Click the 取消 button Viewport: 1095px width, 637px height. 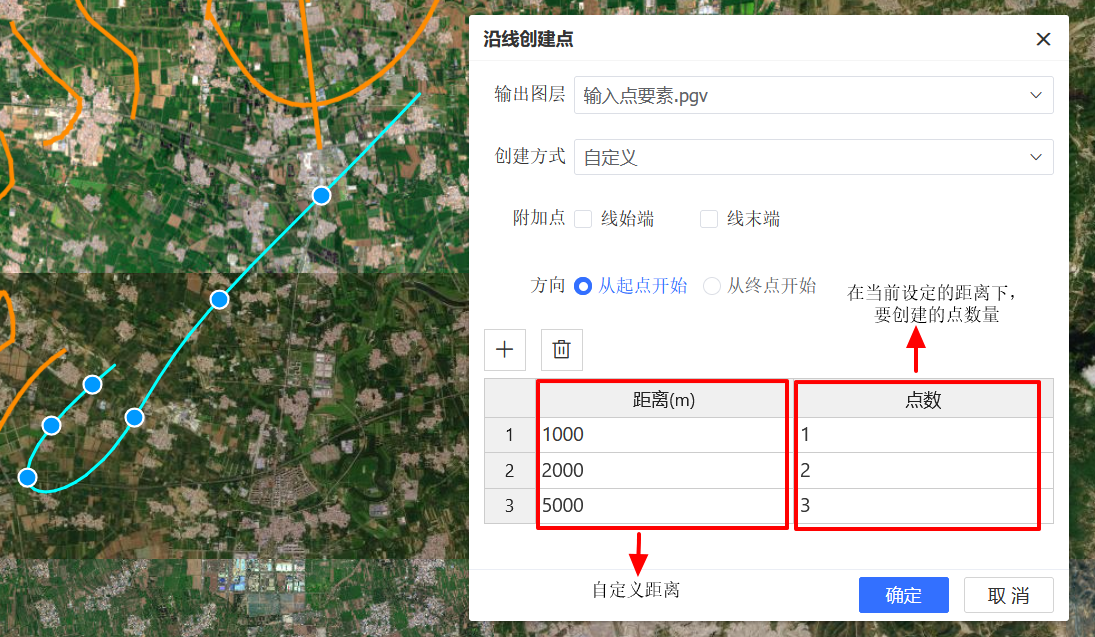(x=1008, y=595)
